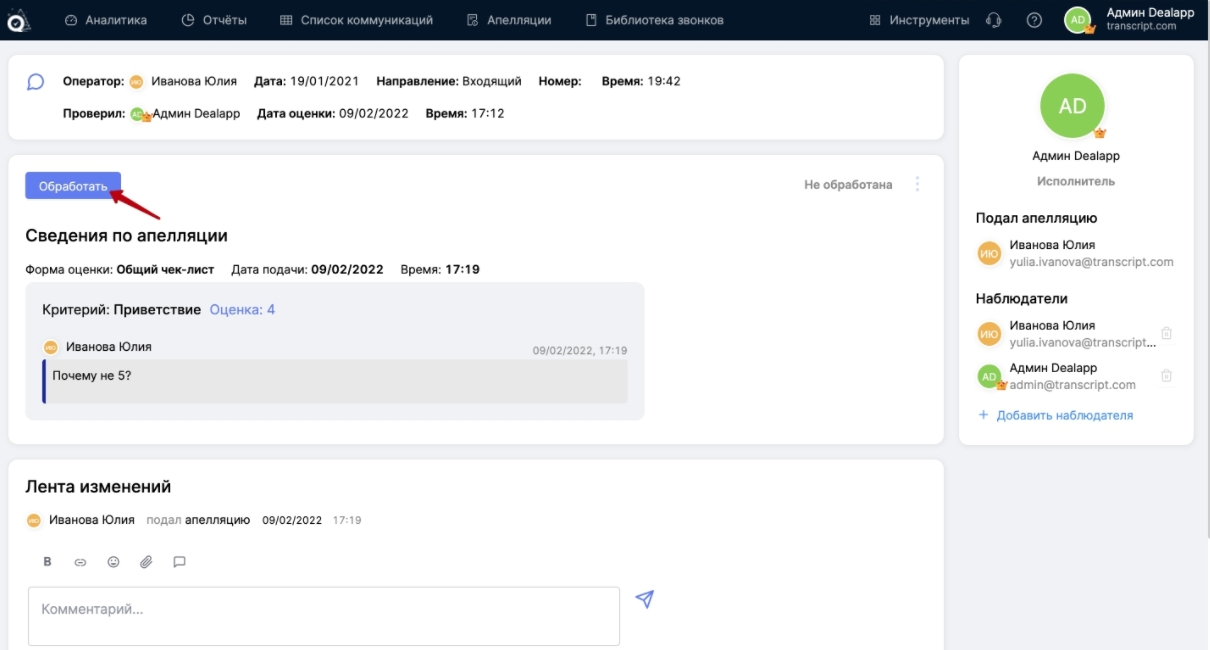Click the paperclip attach file icon
The image size is (1210, 650).
(146, 562)
